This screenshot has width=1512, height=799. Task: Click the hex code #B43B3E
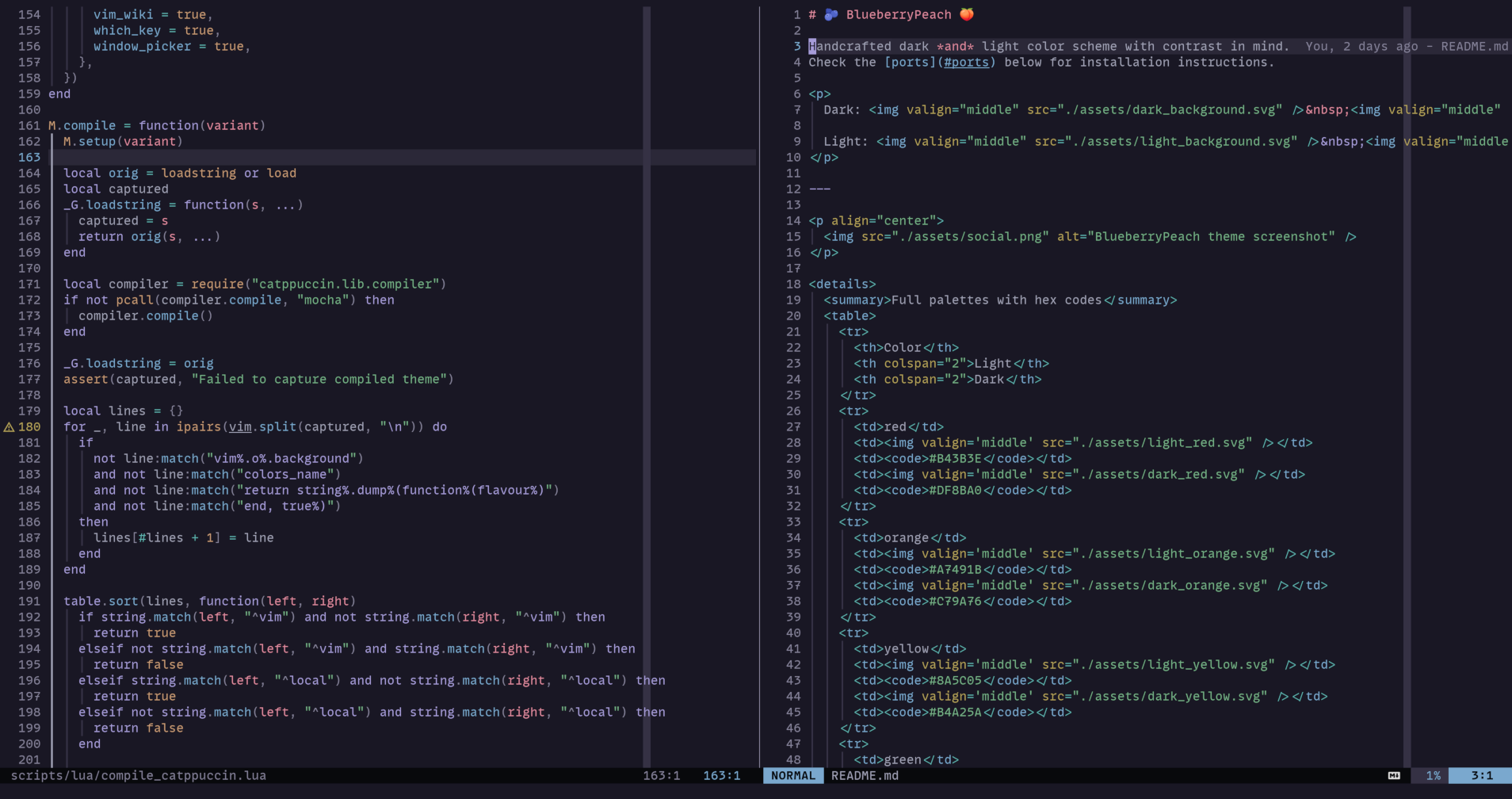pyautogui.click(x=956, y=458)
